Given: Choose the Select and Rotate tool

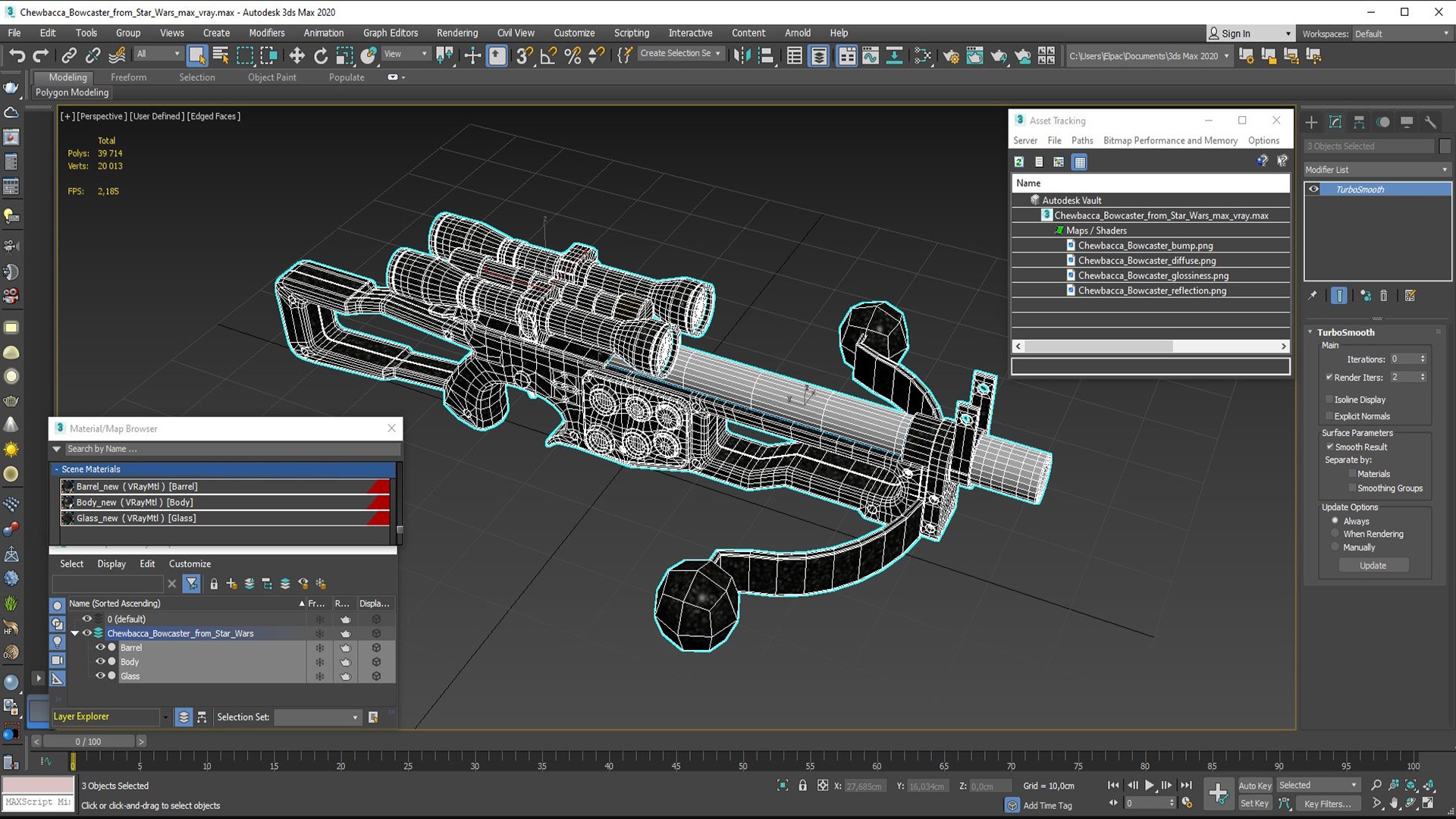Looking at the screenshot, I should (321, 55).
